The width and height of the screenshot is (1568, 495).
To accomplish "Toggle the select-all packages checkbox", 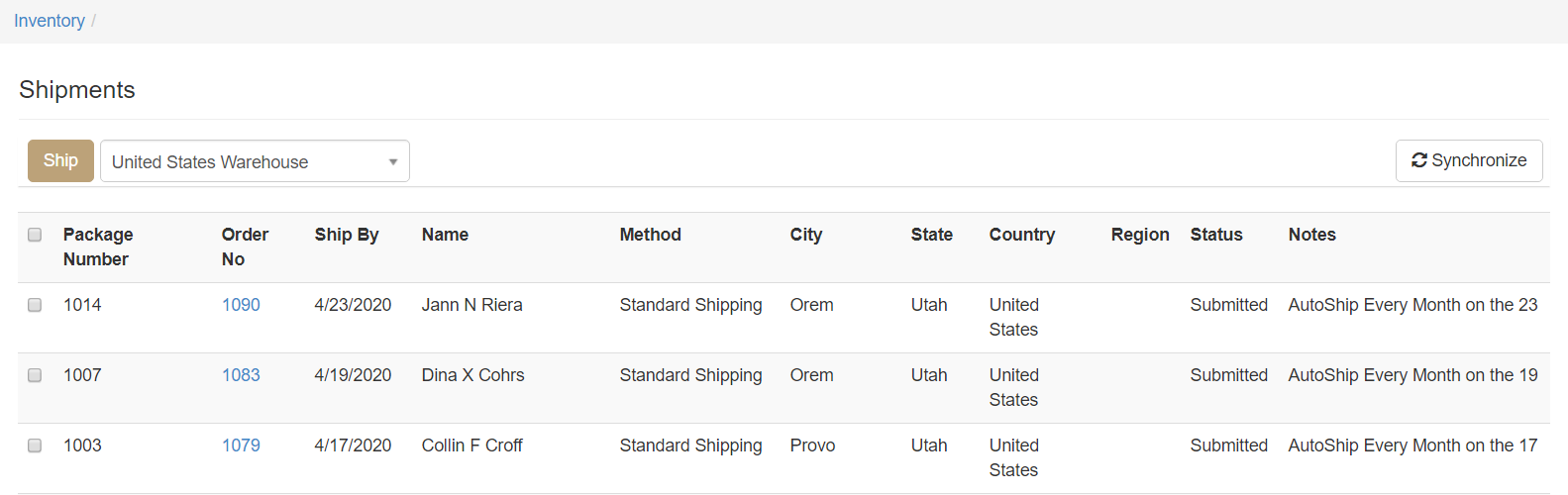I will pyautogui.click(x=35, y=235).
